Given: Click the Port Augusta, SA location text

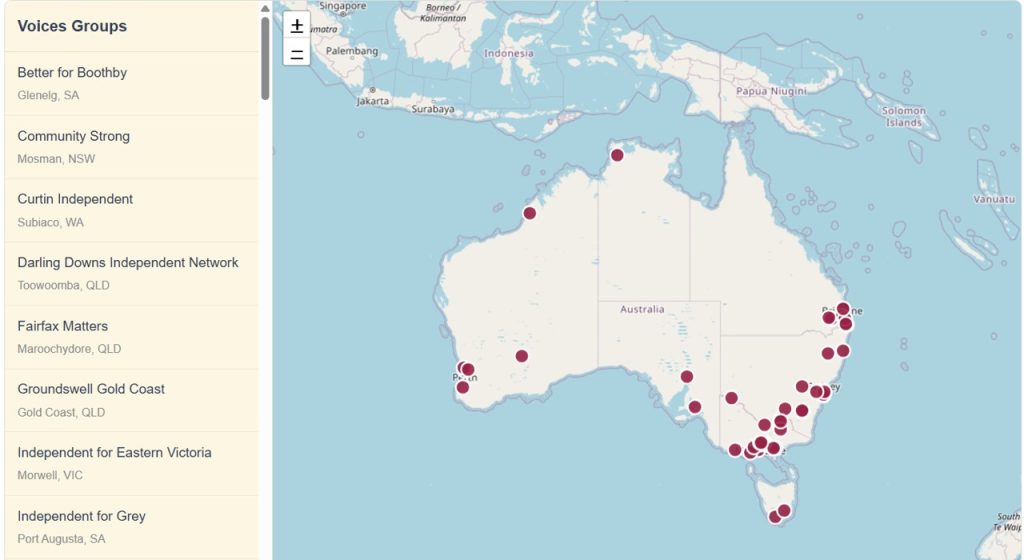Looking at the screenshot, I should (x=61, y=538).
